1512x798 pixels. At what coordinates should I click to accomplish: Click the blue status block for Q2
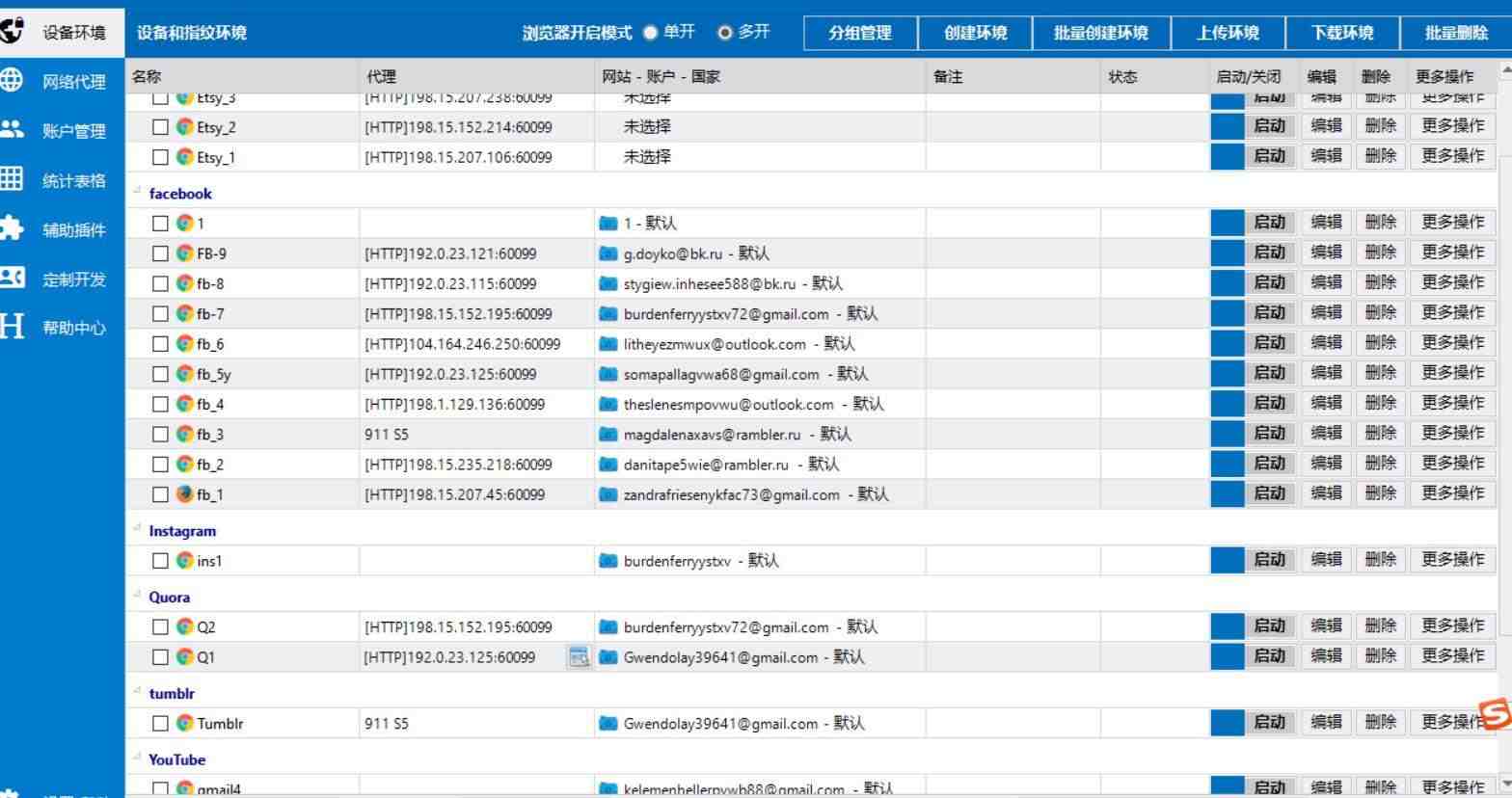pyautogui.click(x=1228, y=625)
